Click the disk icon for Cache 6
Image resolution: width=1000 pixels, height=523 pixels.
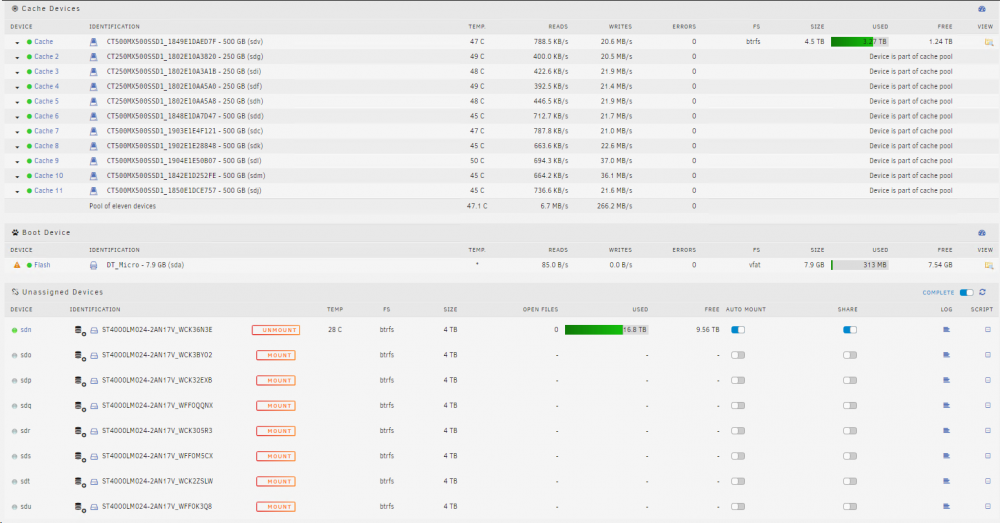(93, 116)
